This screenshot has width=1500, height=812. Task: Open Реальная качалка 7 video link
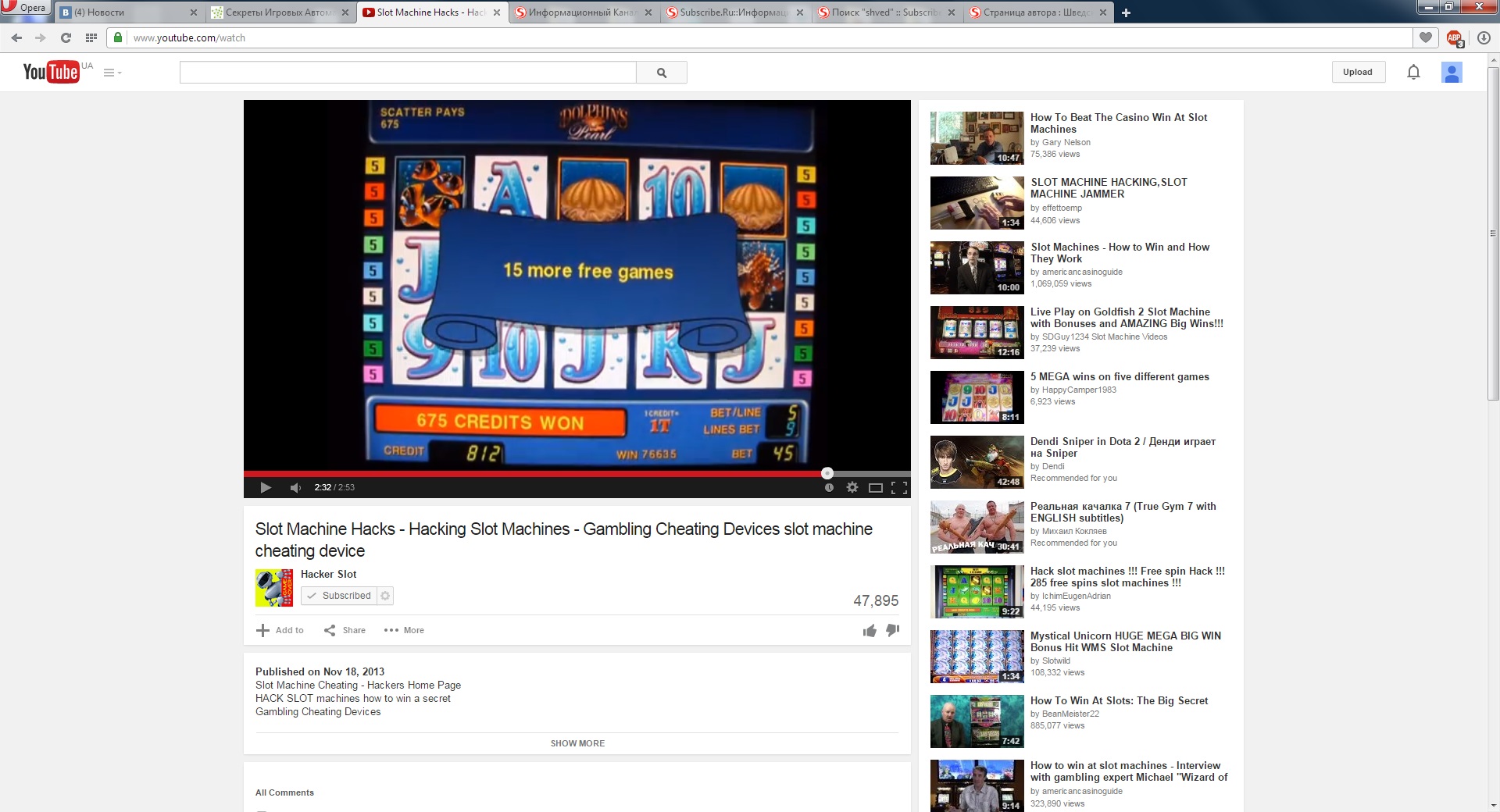(x=1123, y=512)
